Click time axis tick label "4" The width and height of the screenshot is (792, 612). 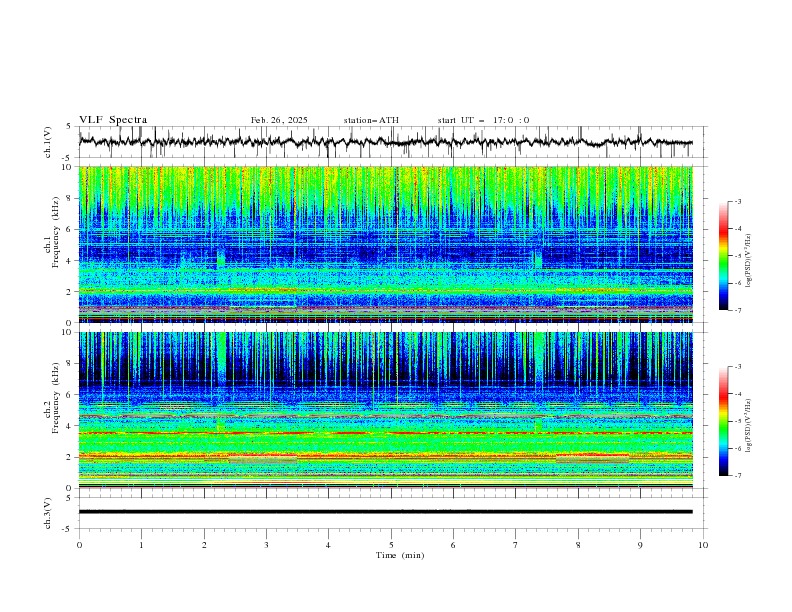(328, 545)
